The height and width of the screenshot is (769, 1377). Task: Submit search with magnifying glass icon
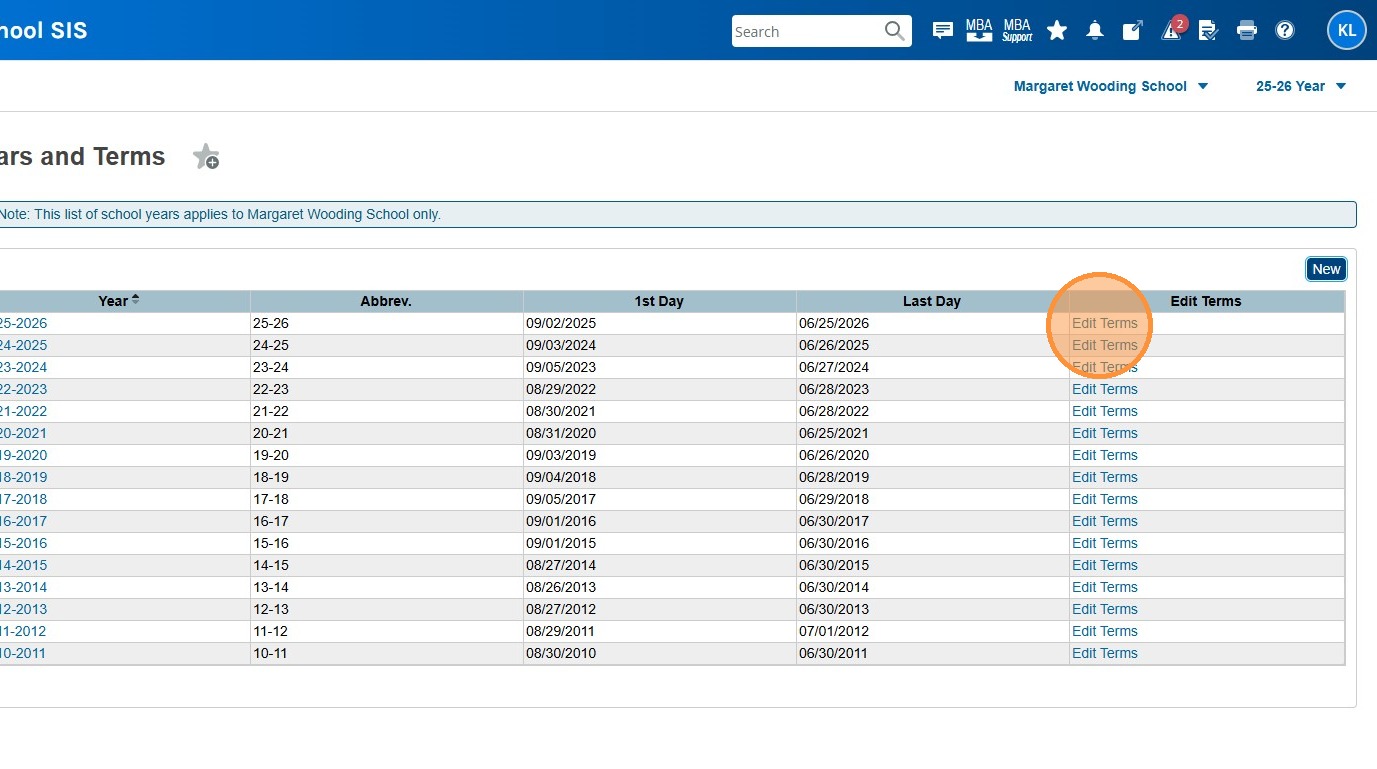click(894, 31)
